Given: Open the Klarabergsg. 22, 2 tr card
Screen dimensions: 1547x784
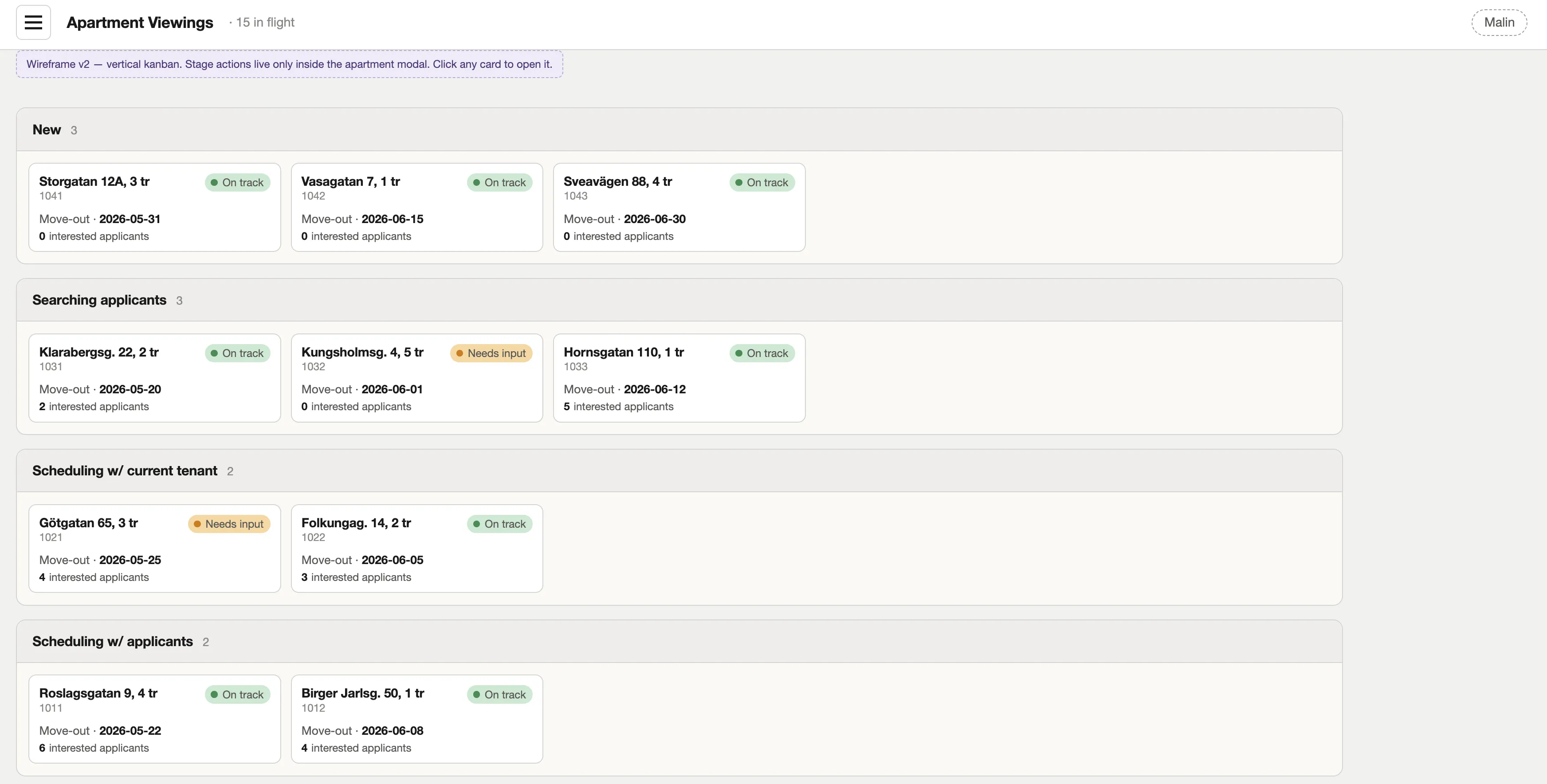Looking at the screenshot, I should click(x=154, y=378).
